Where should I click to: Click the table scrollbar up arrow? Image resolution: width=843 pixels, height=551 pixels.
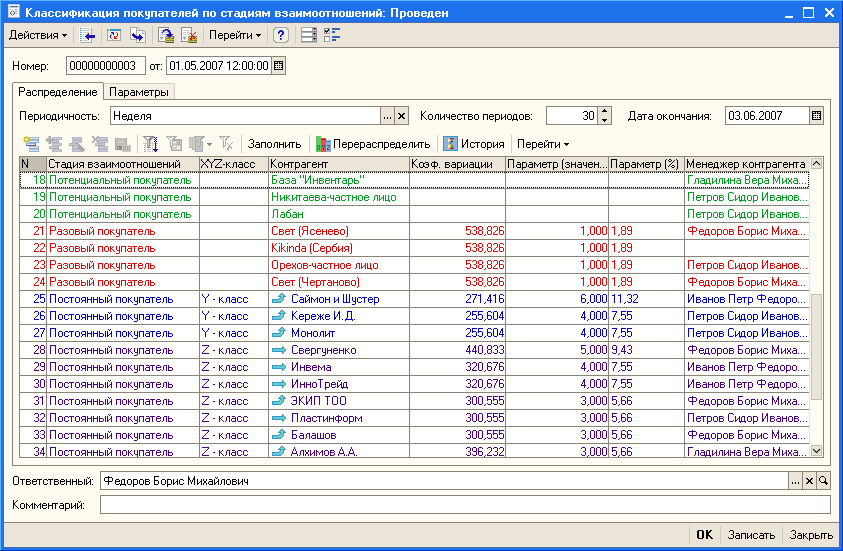(816, 163)
